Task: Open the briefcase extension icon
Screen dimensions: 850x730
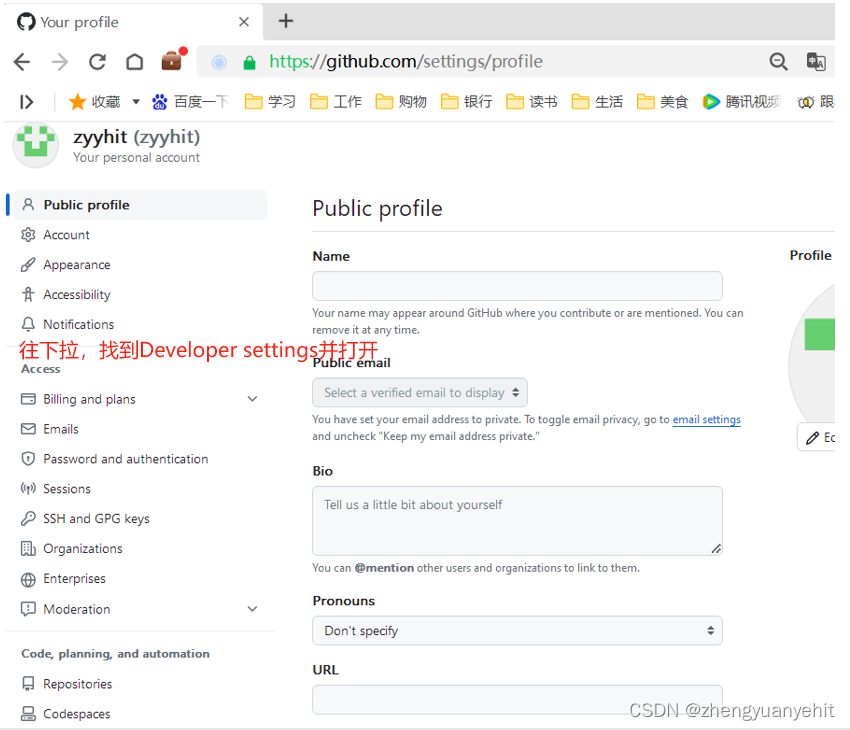Action: click(173, 59)
